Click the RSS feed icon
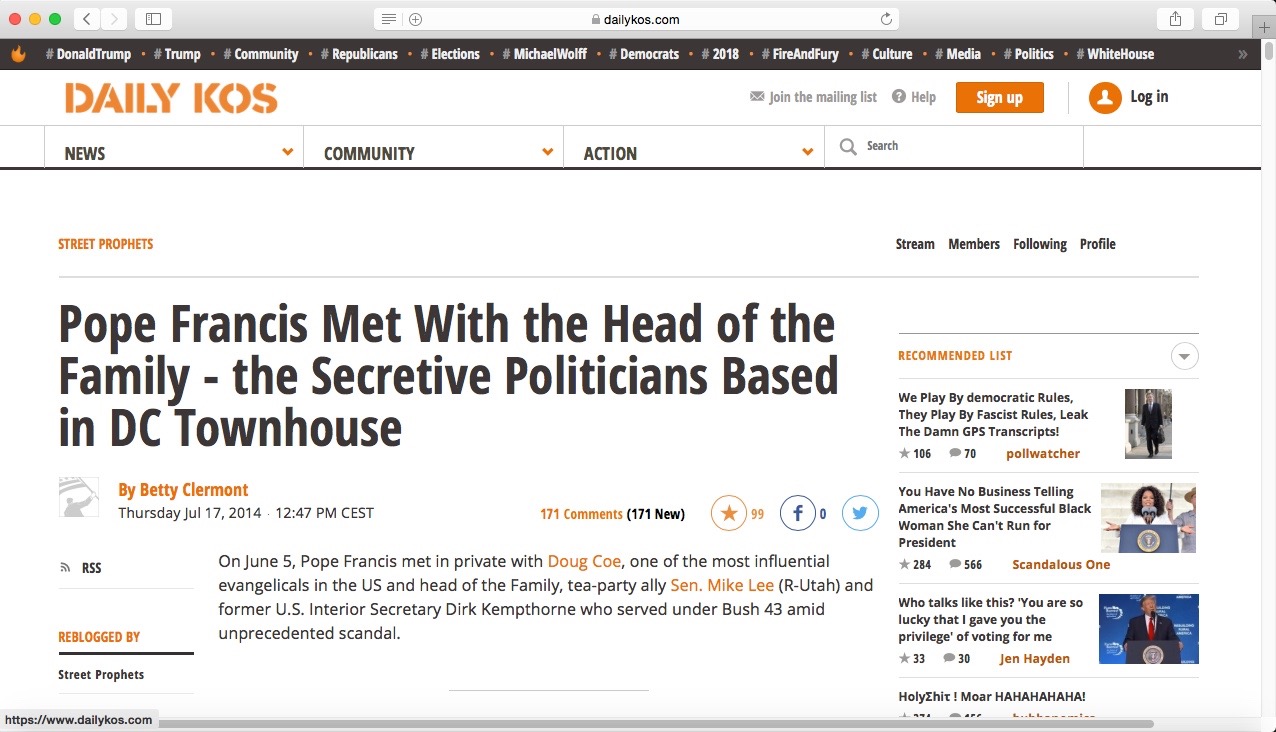 click(66, 568)
